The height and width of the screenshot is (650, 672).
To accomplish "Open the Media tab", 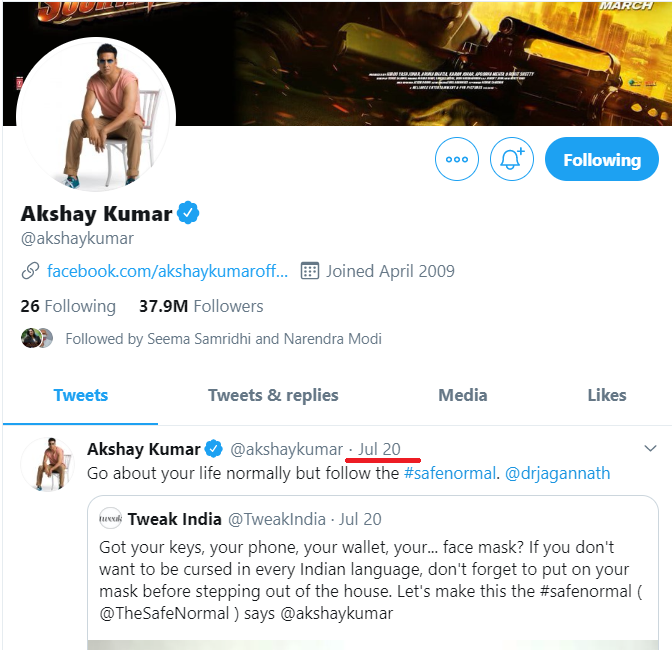I will [462, 395].
